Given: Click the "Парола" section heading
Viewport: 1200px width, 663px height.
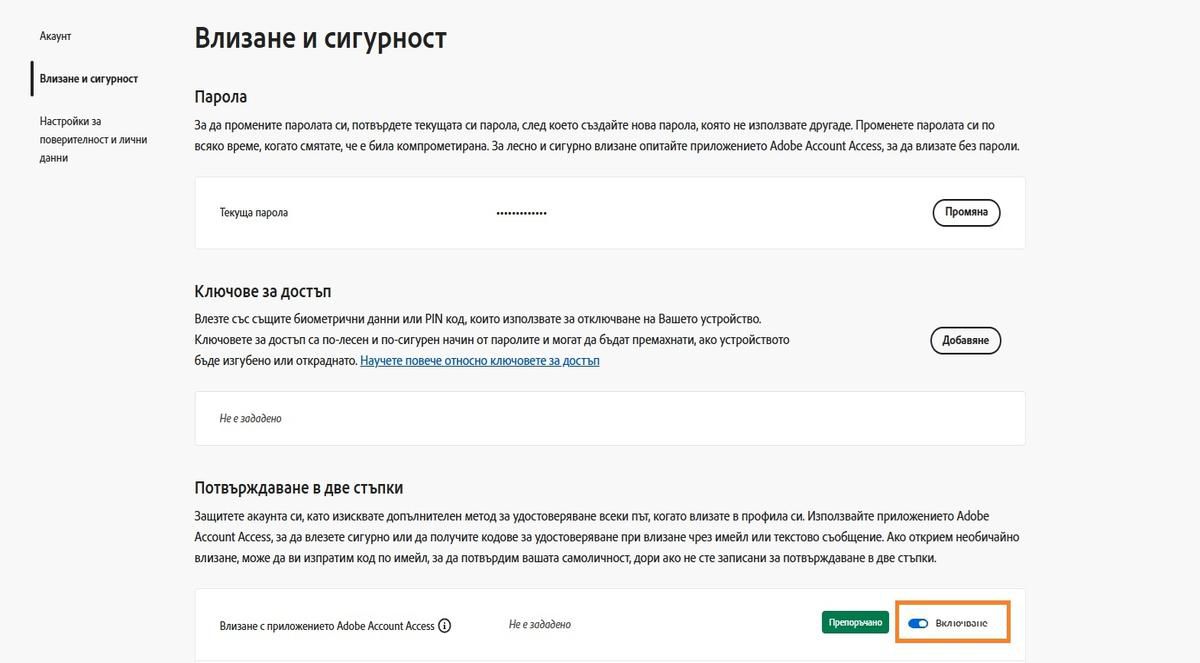Looking at the screenshot, I should pos(221,97).
